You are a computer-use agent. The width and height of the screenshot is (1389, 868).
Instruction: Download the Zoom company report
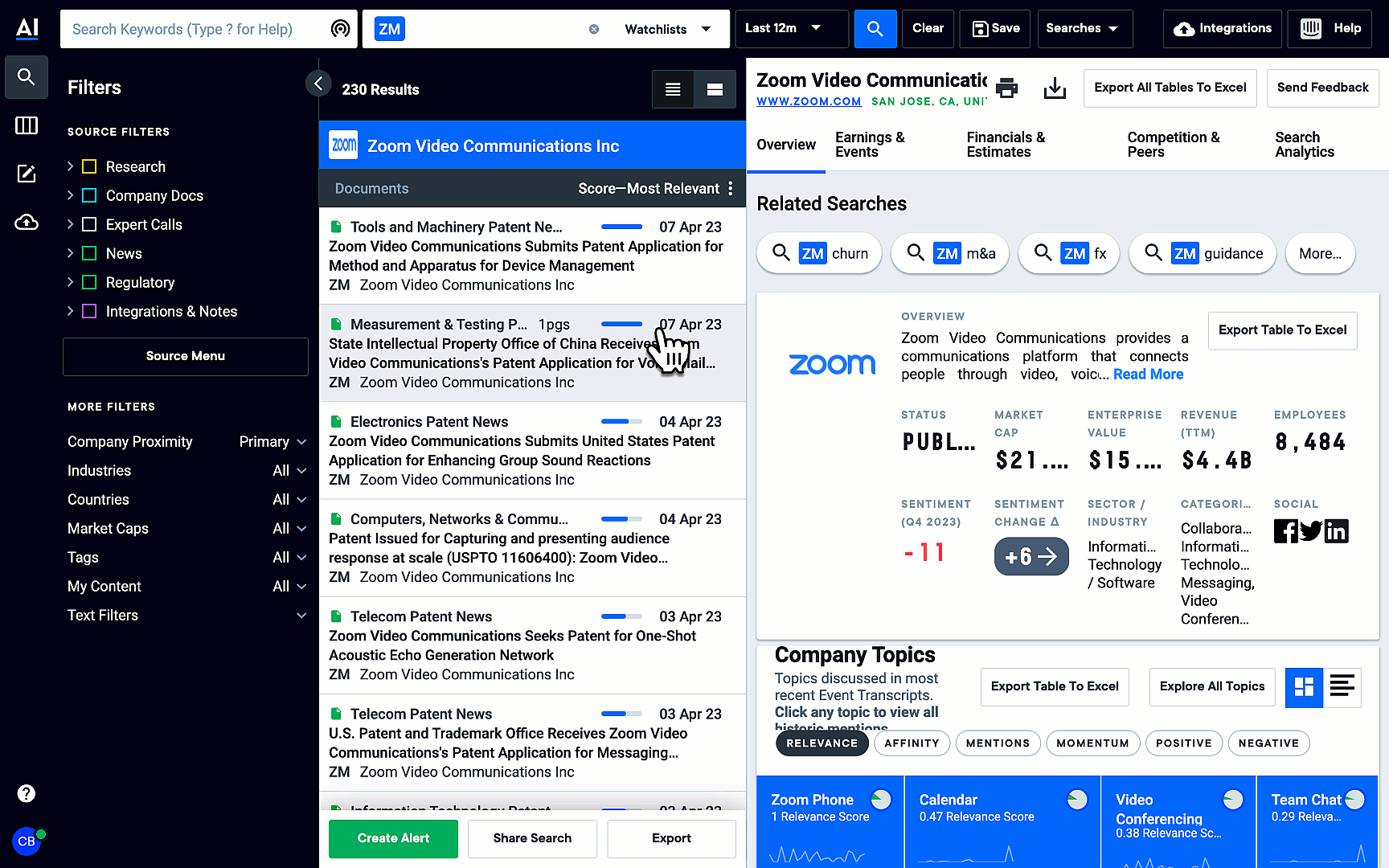1055,88
